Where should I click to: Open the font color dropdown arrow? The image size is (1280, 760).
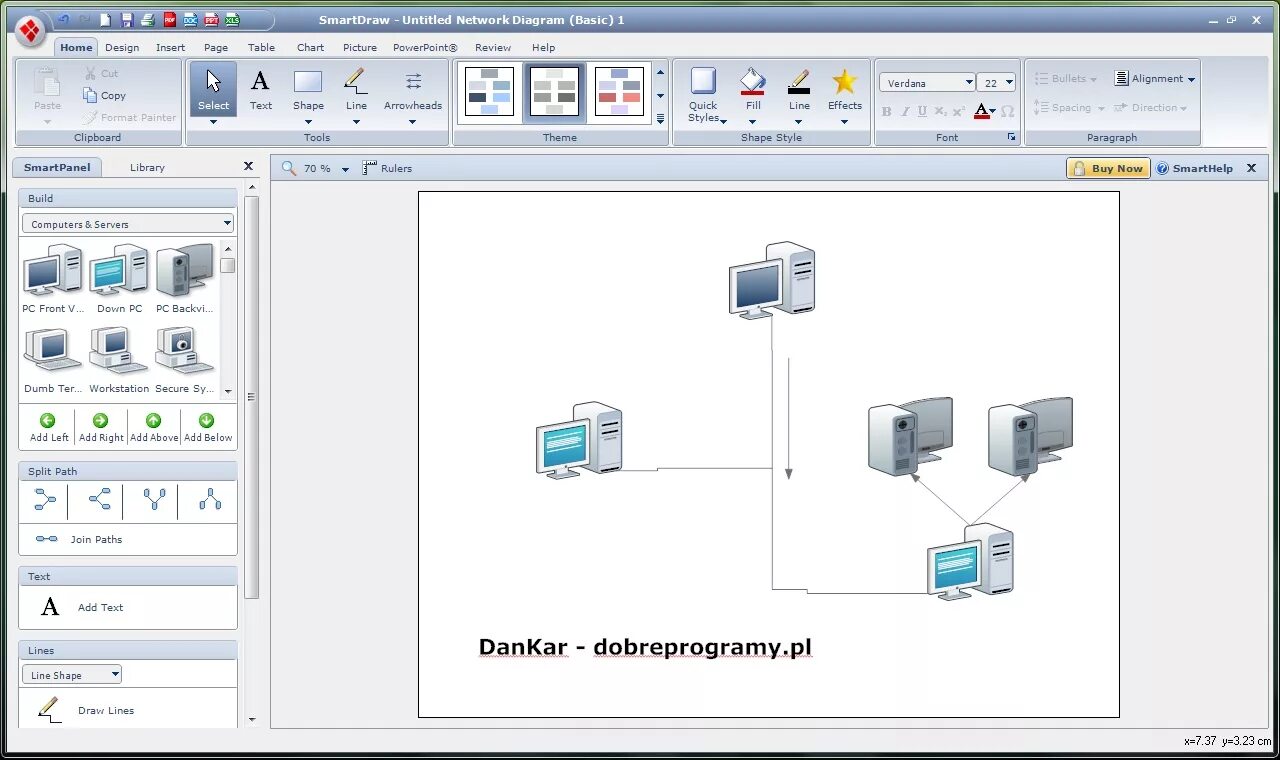(x=993, y=111)
